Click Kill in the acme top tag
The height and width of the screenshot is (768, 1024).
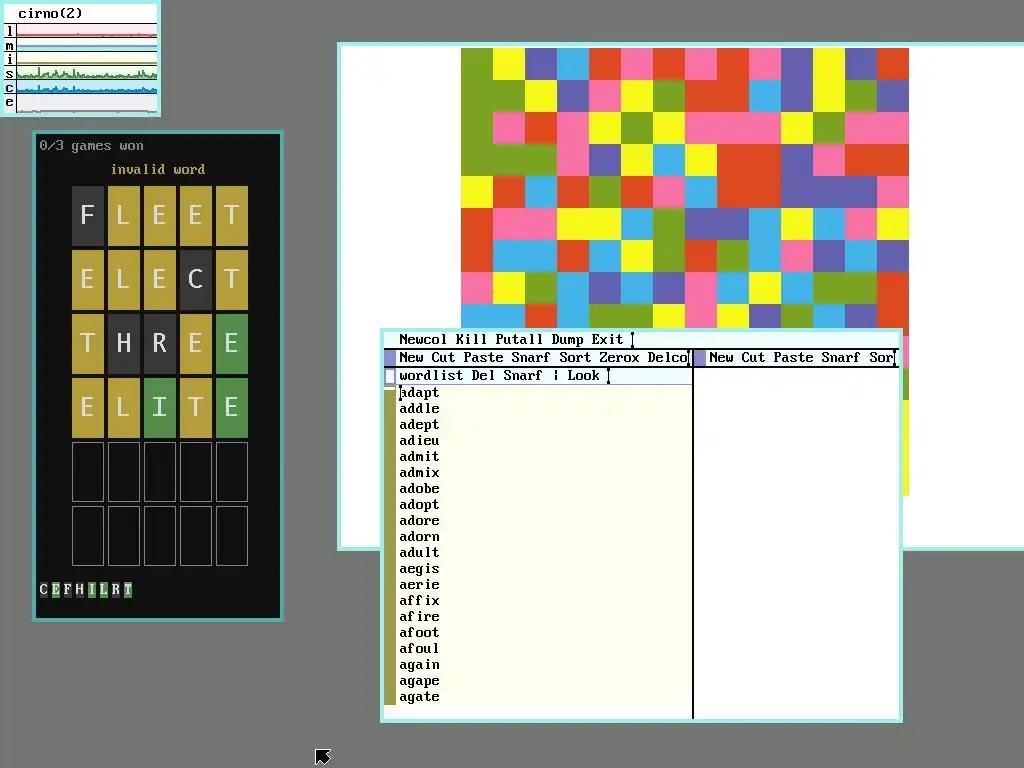pyautogui.click(x=471, y=340)
